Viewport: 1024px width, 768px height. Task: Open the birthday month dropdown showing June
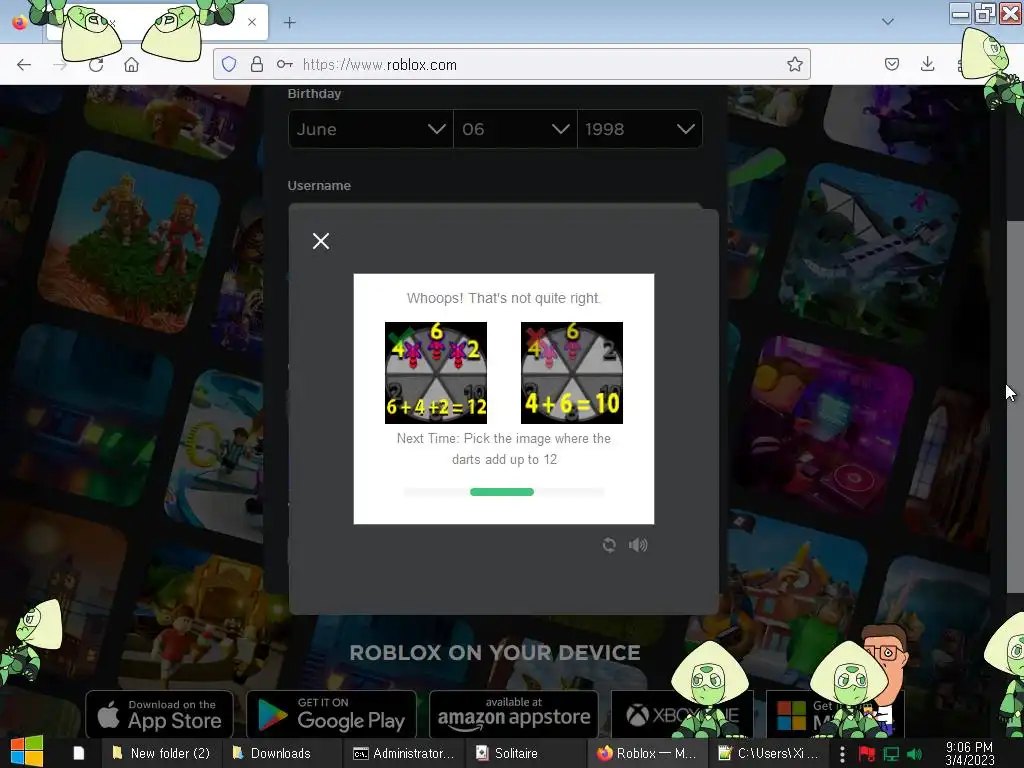coord(370,129)
